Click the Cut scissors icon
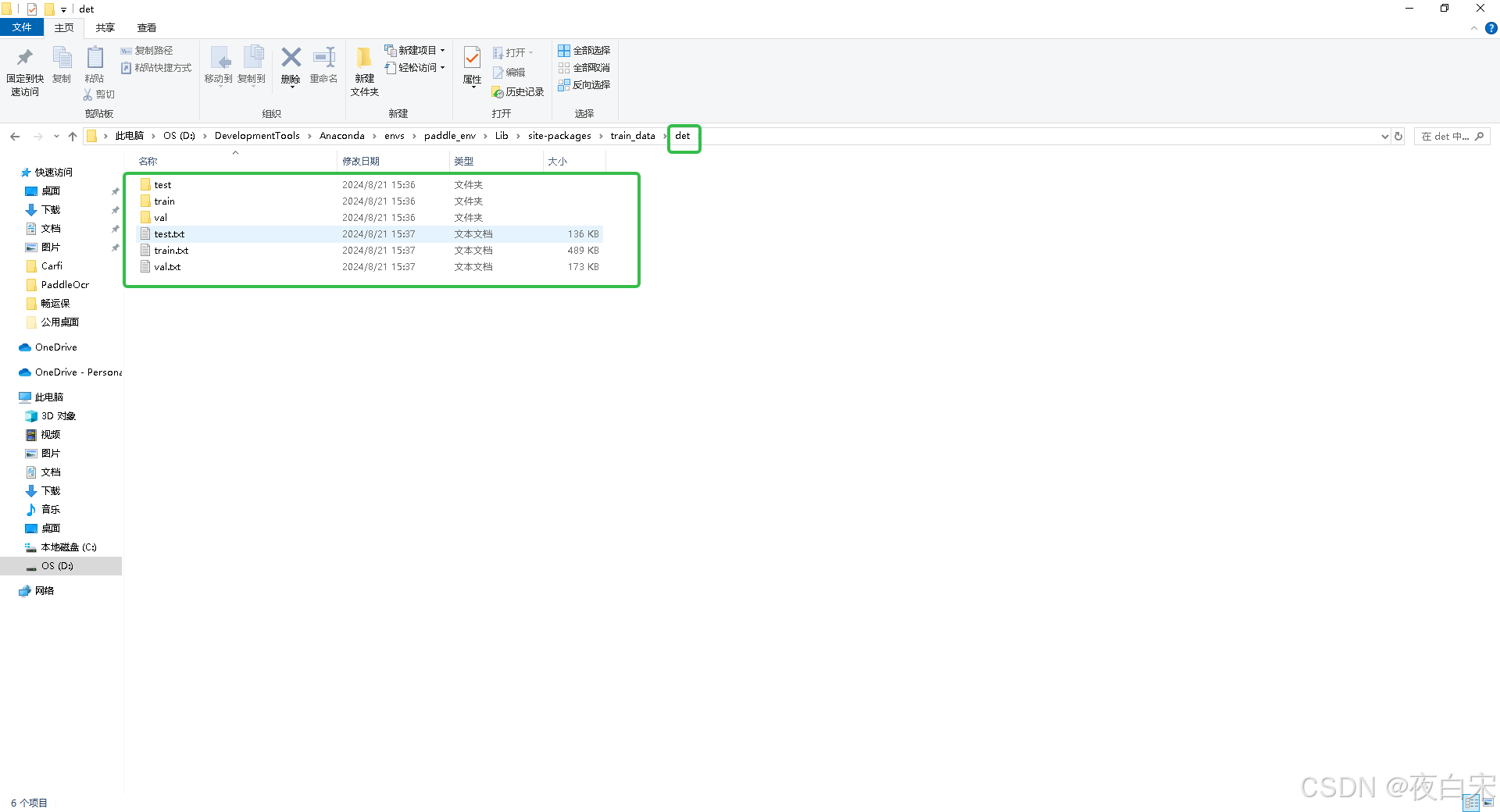 click(87, 94)
